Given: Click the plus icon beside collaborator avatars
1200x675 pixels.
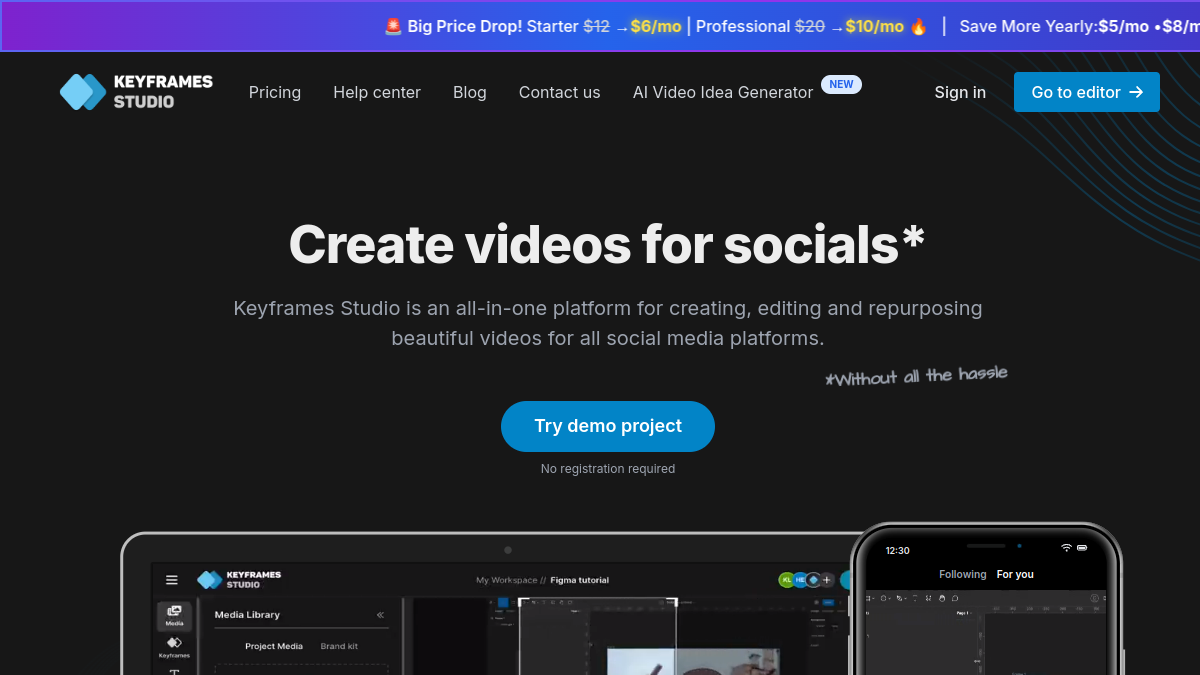Looking at the screenshot, I should [x=827, y=580].
